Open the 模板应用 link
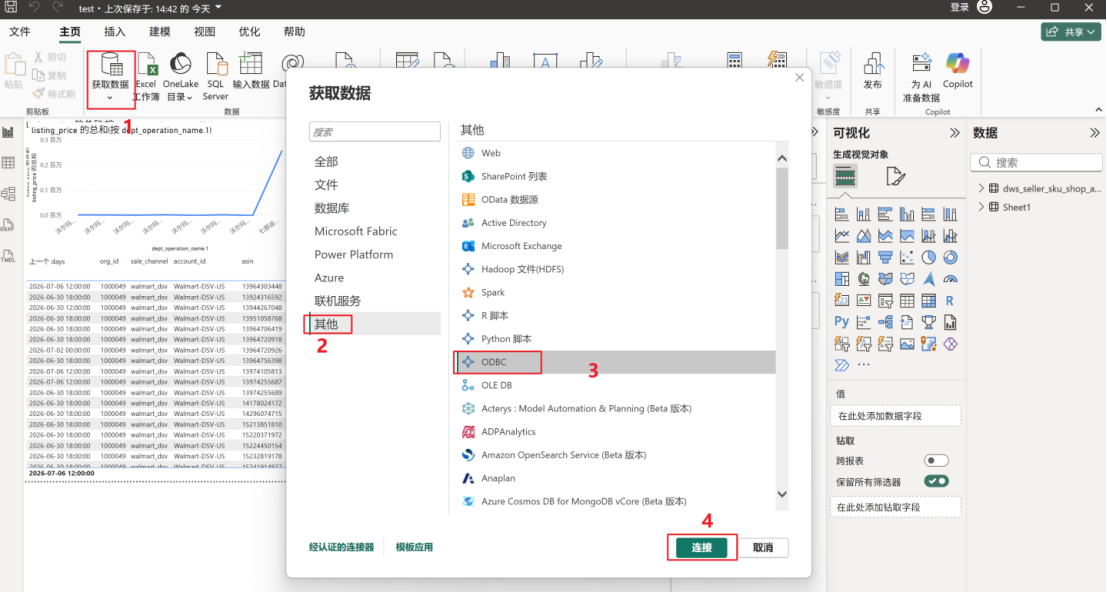This screenshot has width=1107, height=593. [x=414, y=547]
